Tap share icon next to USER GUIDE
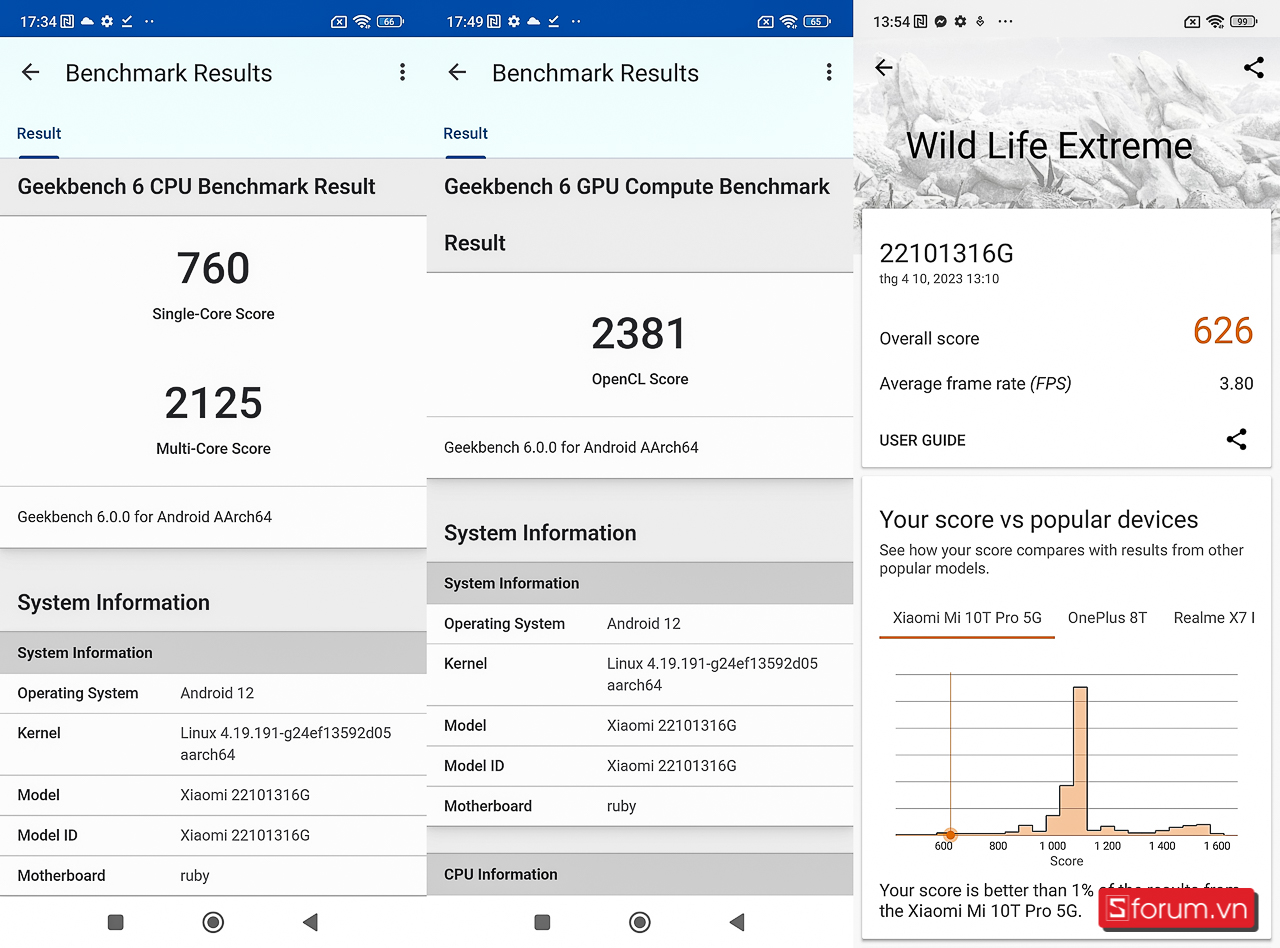This screenshot has width=1280, height=948. pyautogui.click(x=1236, y=439)
